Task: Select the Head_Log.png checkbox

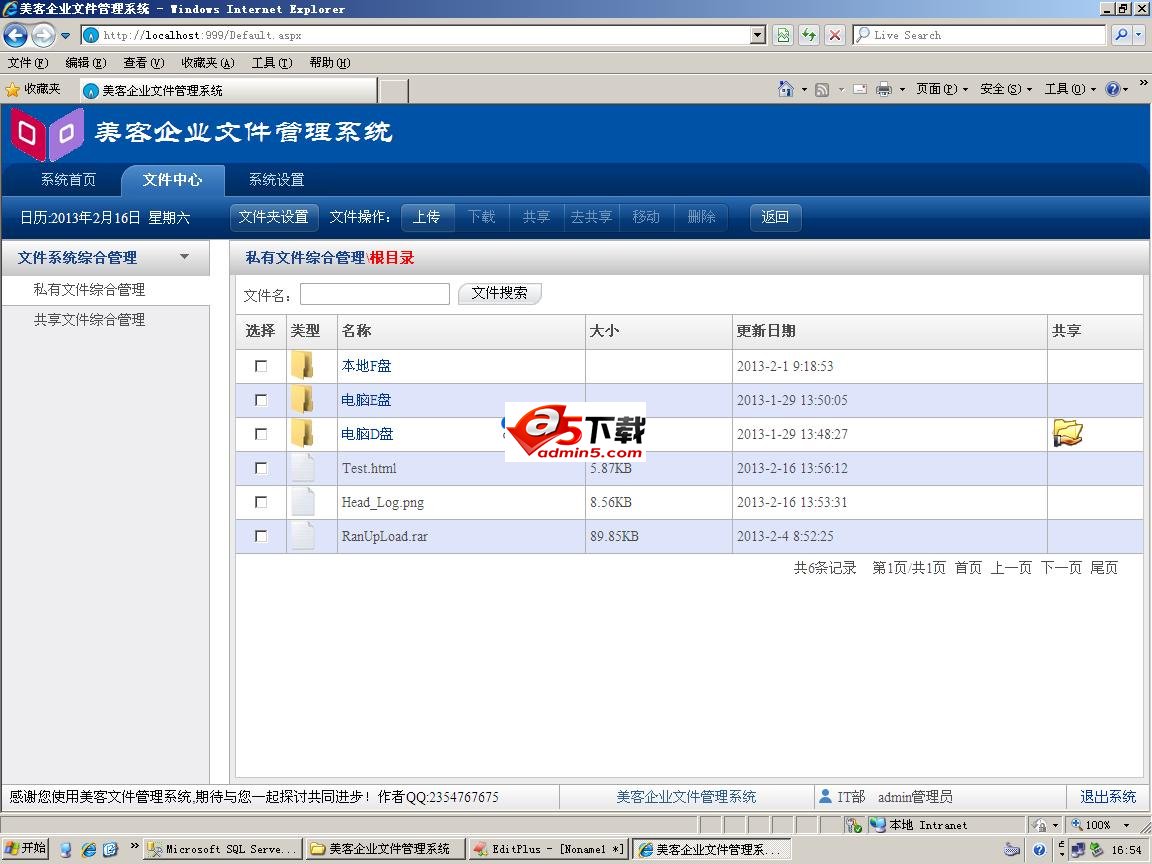Action: click(261, 502)
